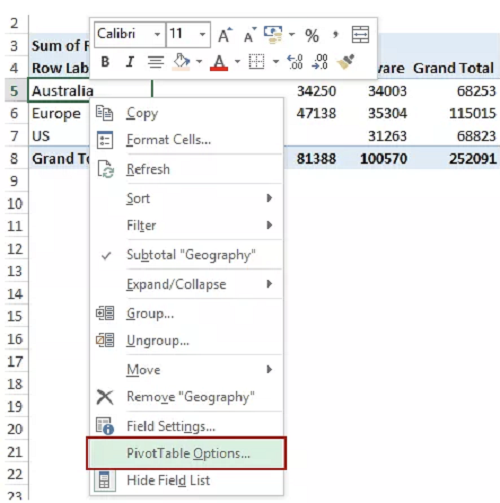Image resolution: width=500 pixels, height=503 pixels.
Task: Click row header 20
Action: pyautogui.click(x=15, y=429)
